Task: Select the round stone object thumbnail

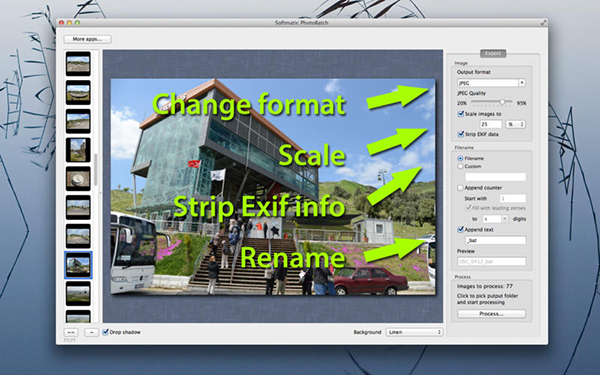Action: (78, 179)
